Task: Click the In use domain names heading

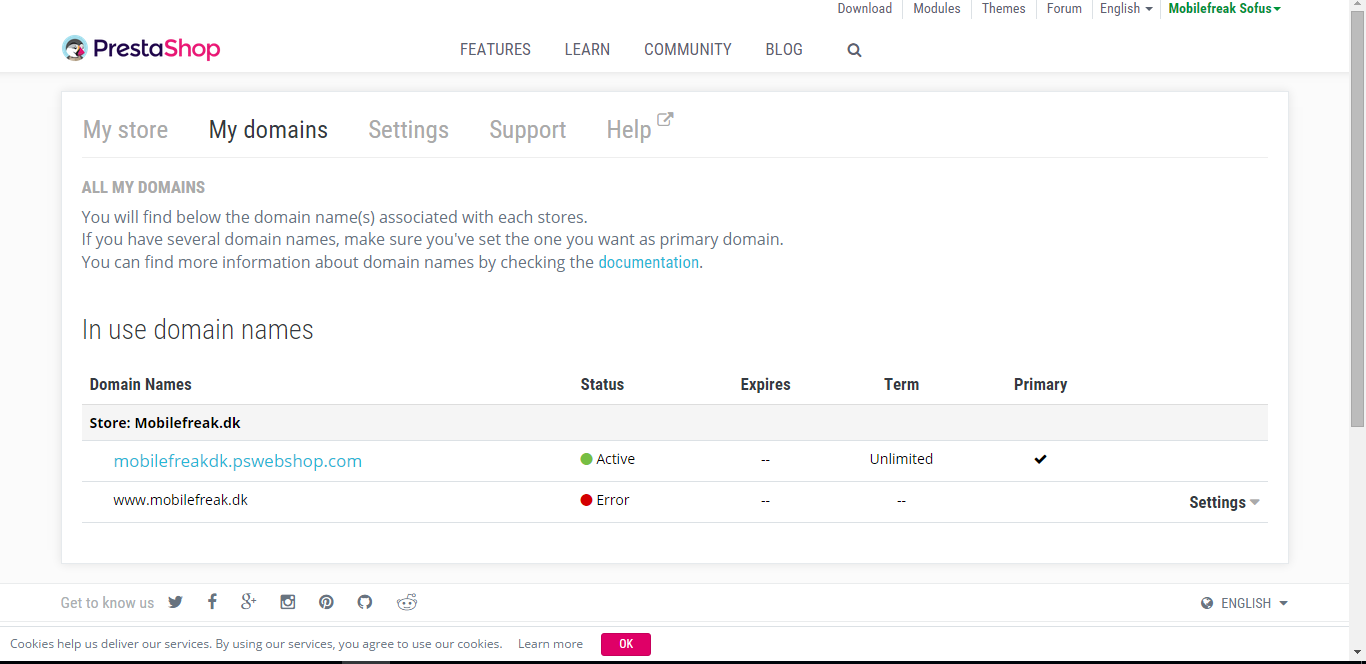Action: [x=198, y=330]
